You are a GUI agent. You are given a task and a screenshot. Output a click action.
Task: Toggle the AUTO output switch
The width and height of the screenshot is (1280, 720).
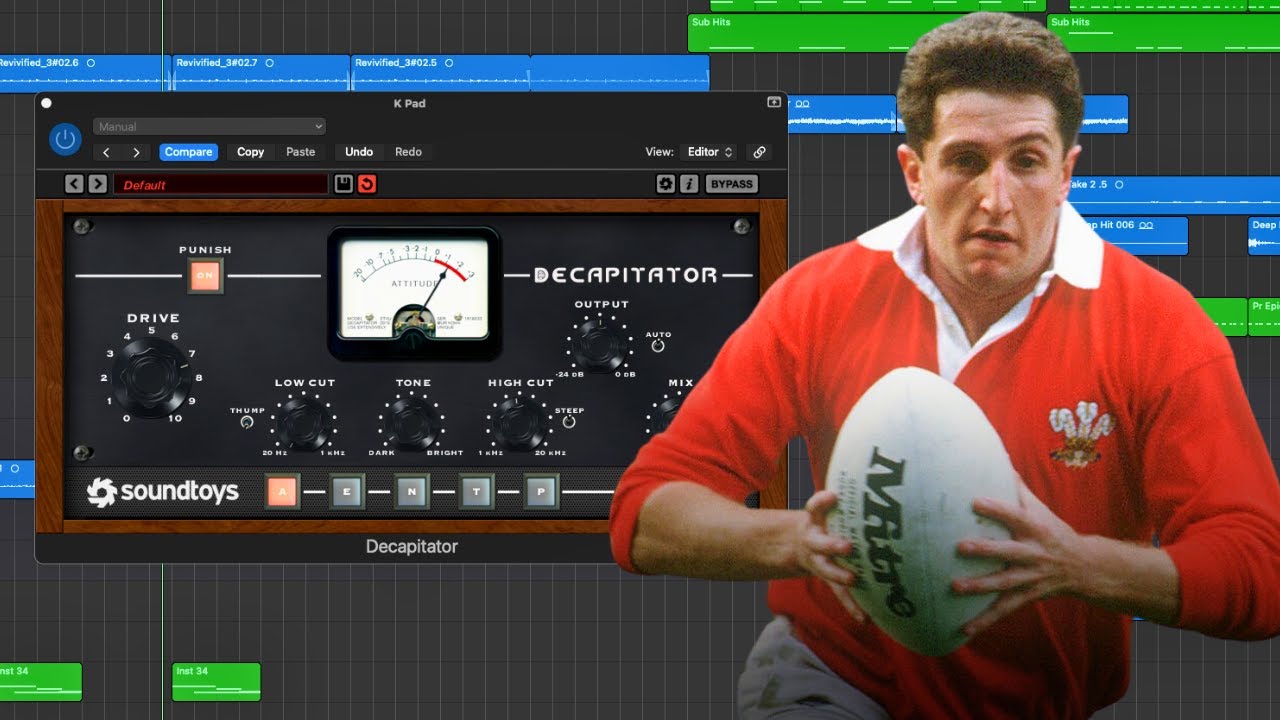click(x=658, y=346)
